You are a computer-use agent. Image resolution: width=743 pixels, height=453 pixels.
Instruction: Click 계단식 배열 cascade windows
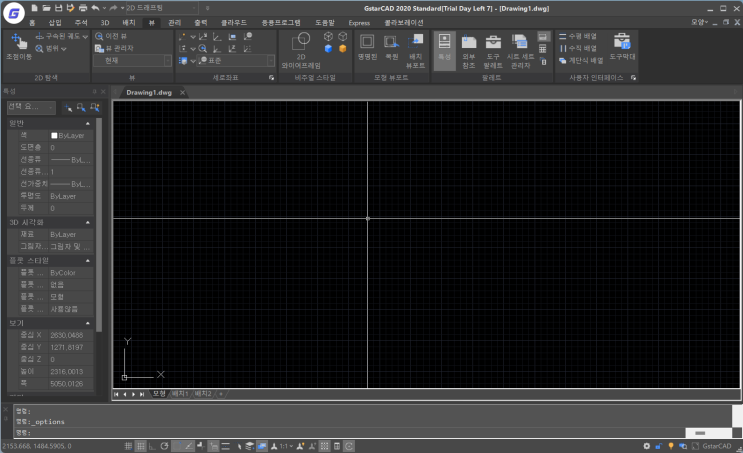tap(581, 61)
